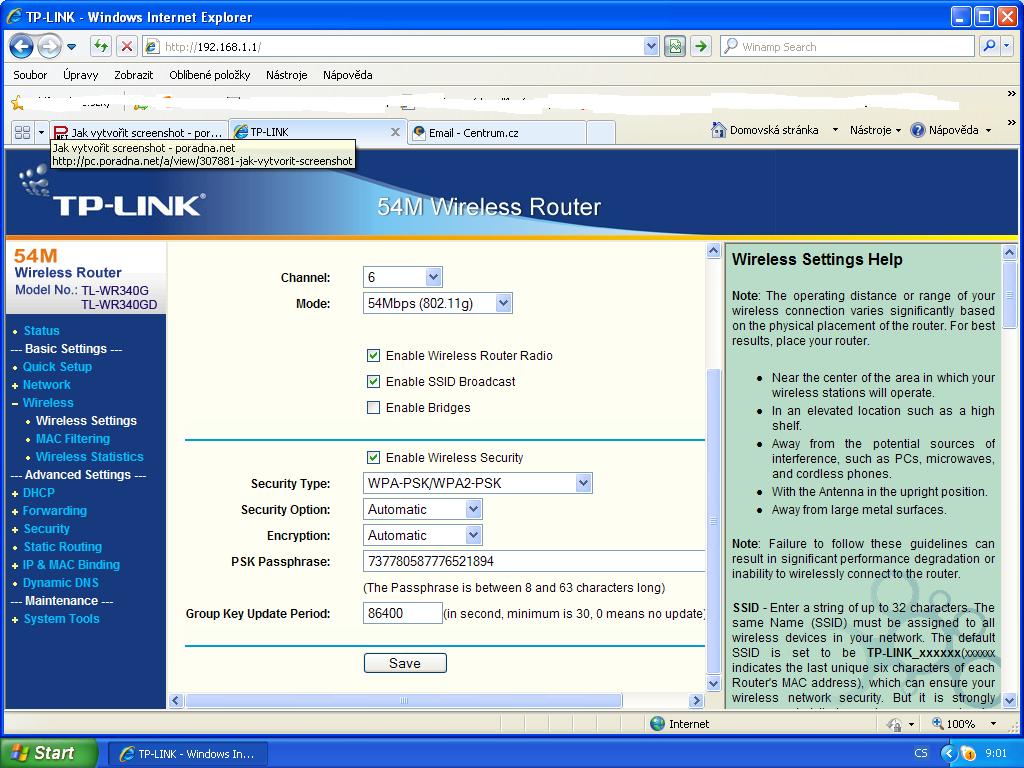Open the Zobrazit menu

[133, 75]
